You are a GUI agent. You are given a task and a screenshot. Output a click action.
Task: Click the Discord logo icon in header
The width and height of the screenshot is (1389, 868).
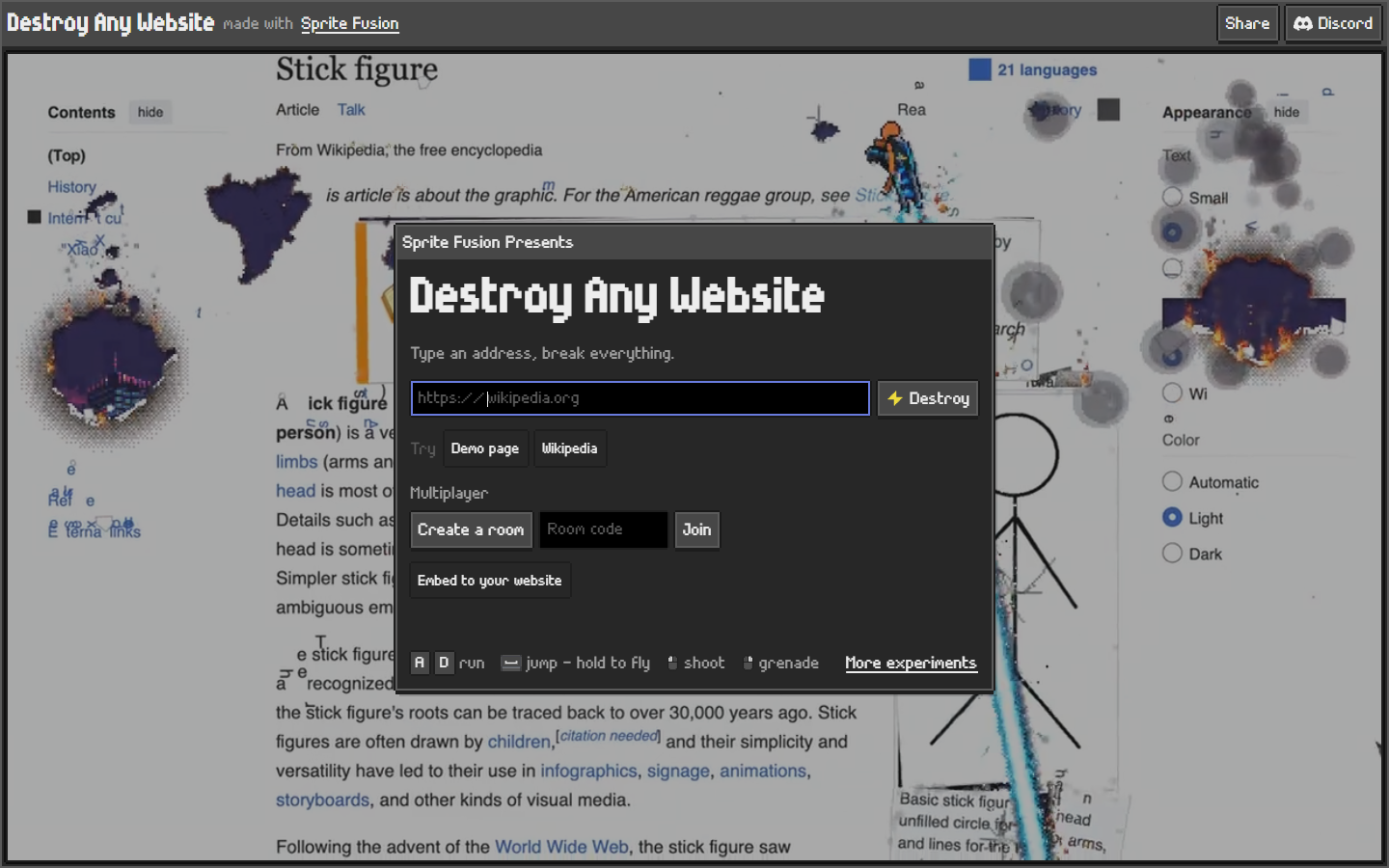click(x=1303, y=23)
